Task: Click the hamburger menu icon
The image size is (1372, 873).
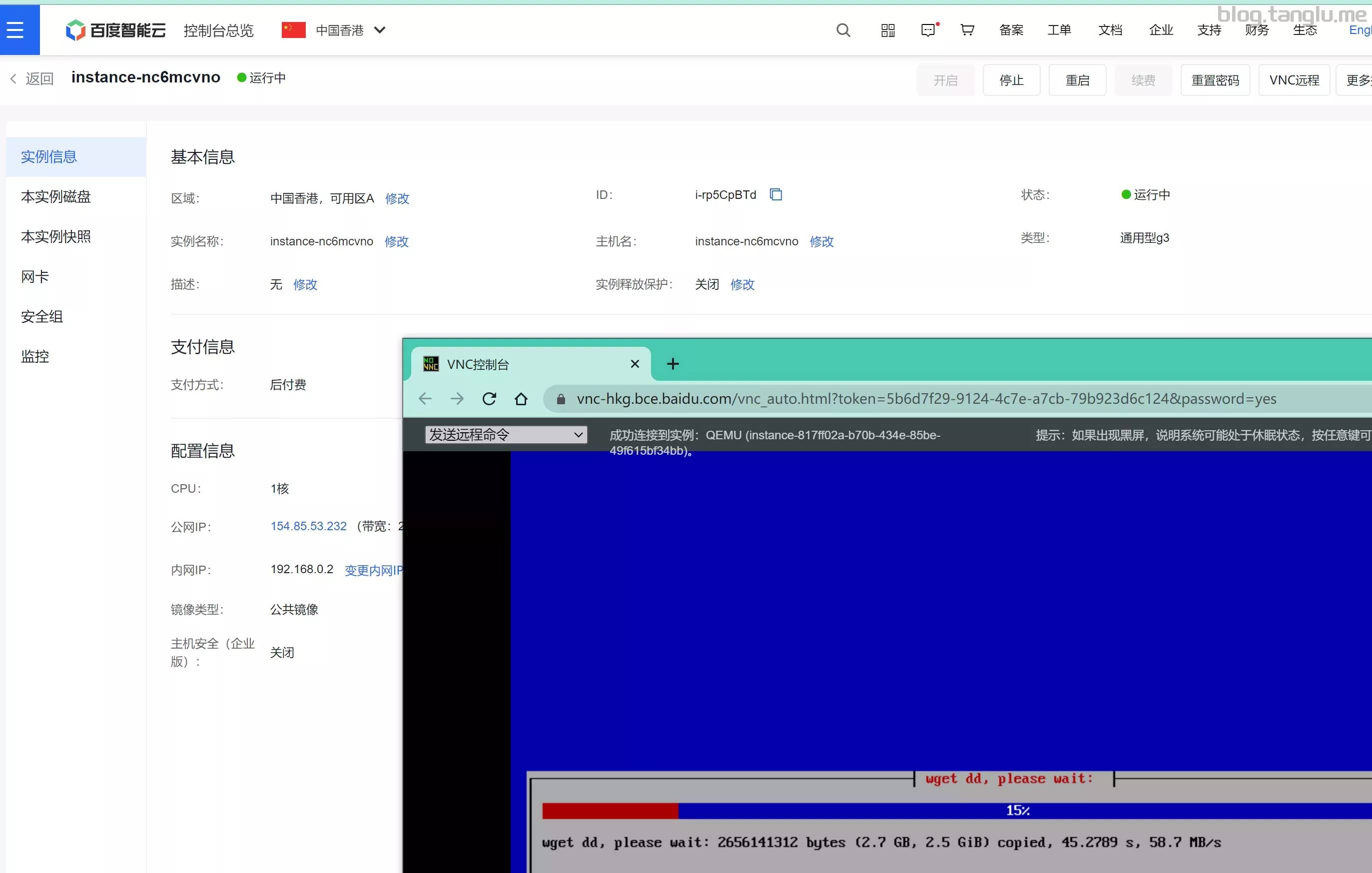Action: (x=15, y=29)
